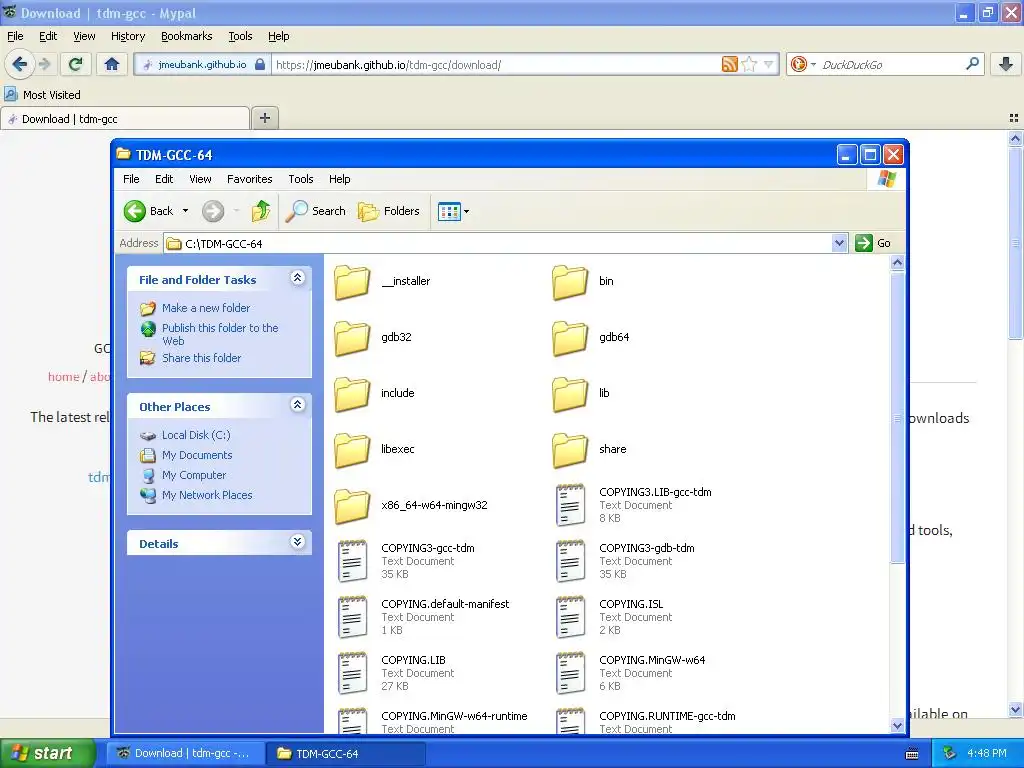Open URL bar history dropdown in Mypal
The image size is (1024, 768).
coord(769,64)
